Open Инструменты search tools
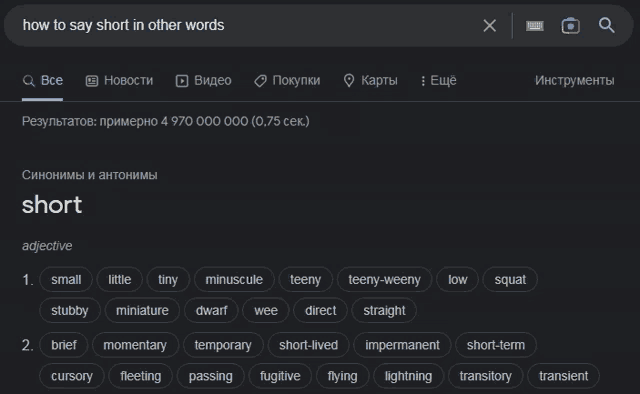640x394 pixels. 574,80
